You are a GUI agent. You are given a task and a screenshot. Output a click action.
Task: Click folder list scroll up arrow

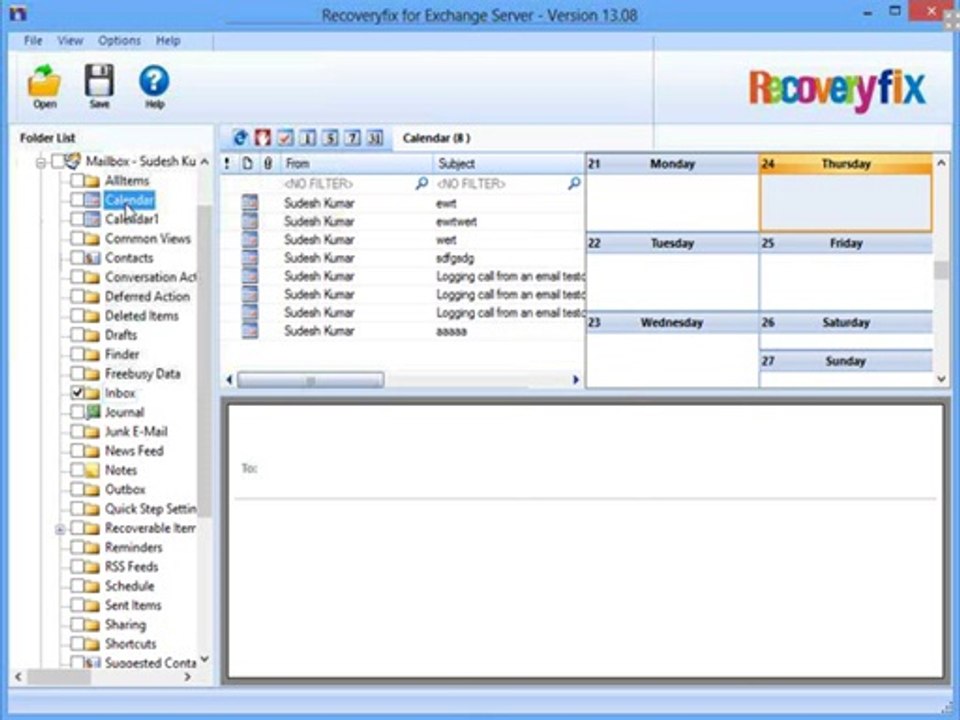click(204, 162)
